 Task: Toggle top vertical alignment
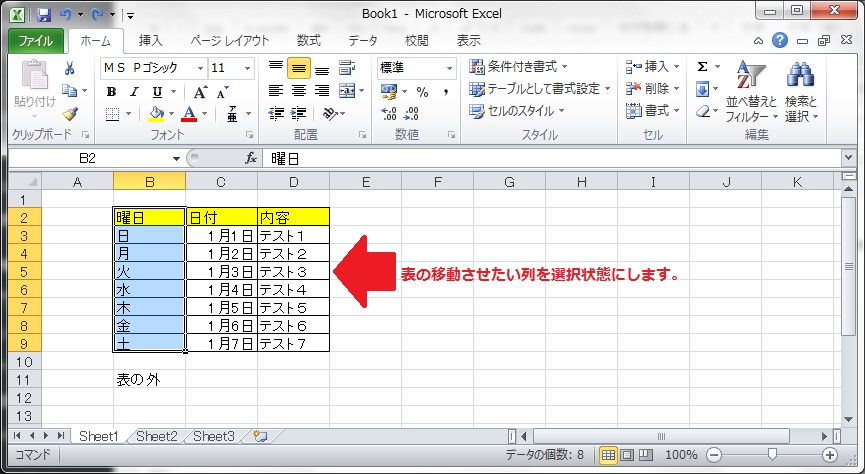click(275, 68)
